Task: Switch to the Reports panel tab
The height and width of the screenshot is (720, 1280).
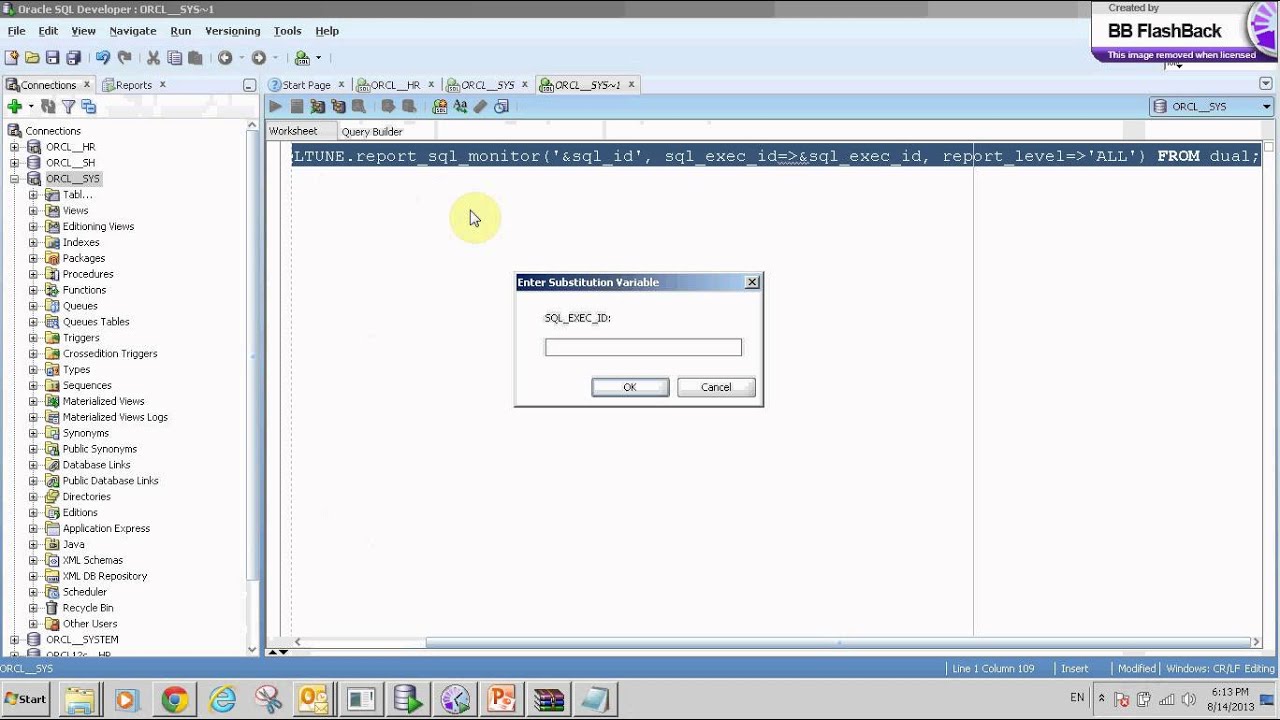Action: pyautogui.click(x=133, y=85)
